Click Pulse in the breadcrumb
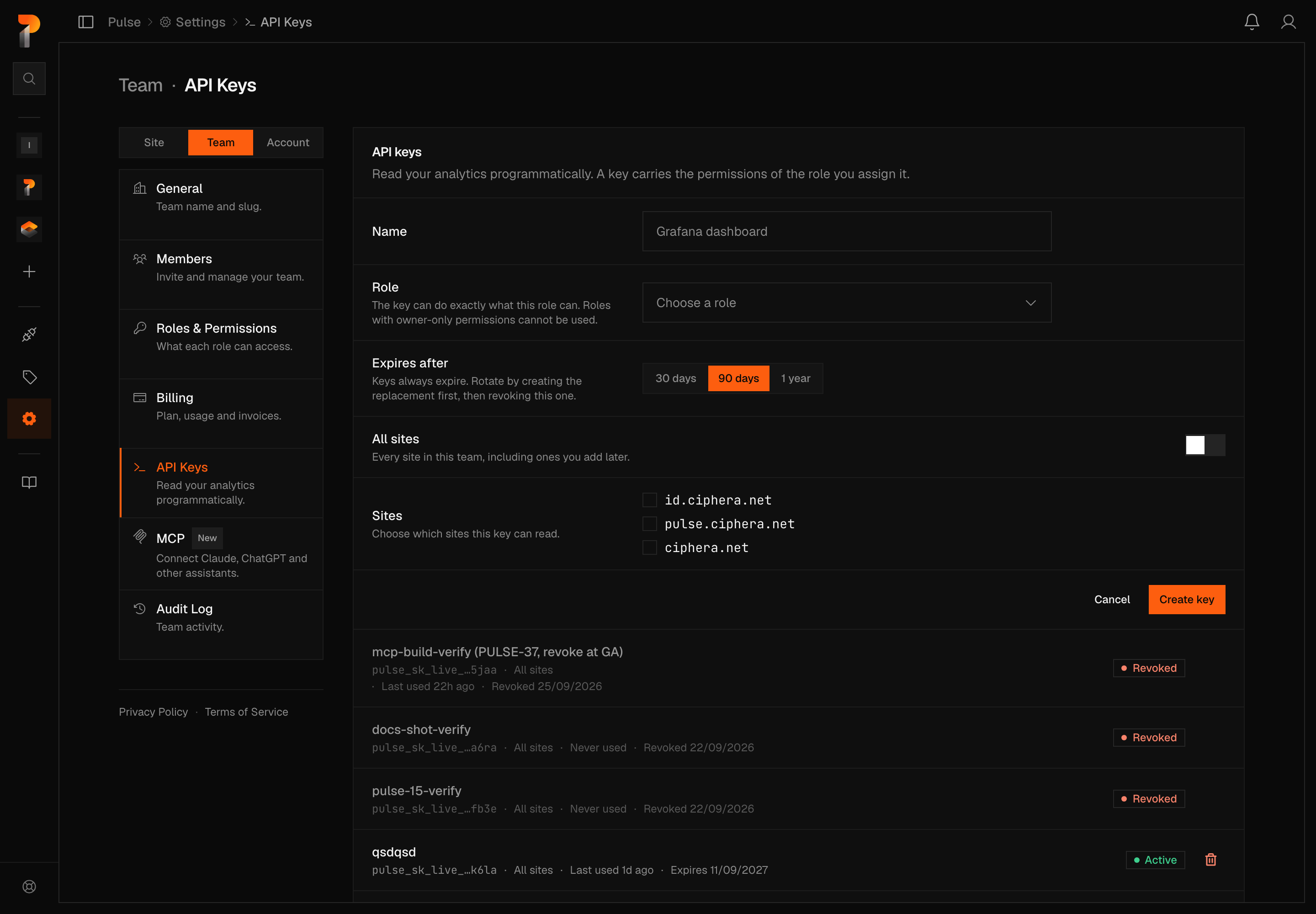 click(x=124, y=22)
